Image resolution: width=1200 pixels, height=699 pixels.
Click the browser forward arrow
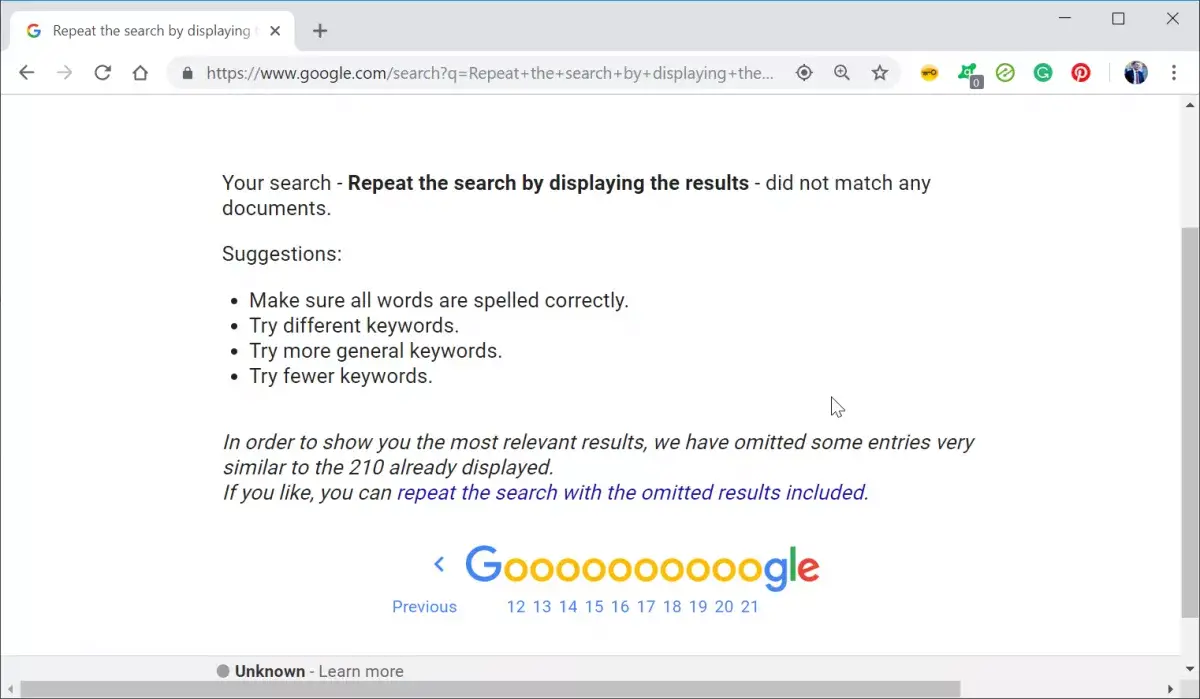pyautogui.click(x=65, y=73)
